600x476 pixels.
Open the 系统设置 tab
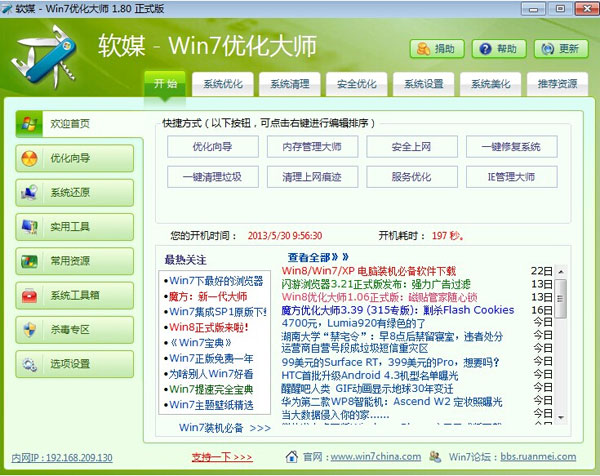point(424,84)
